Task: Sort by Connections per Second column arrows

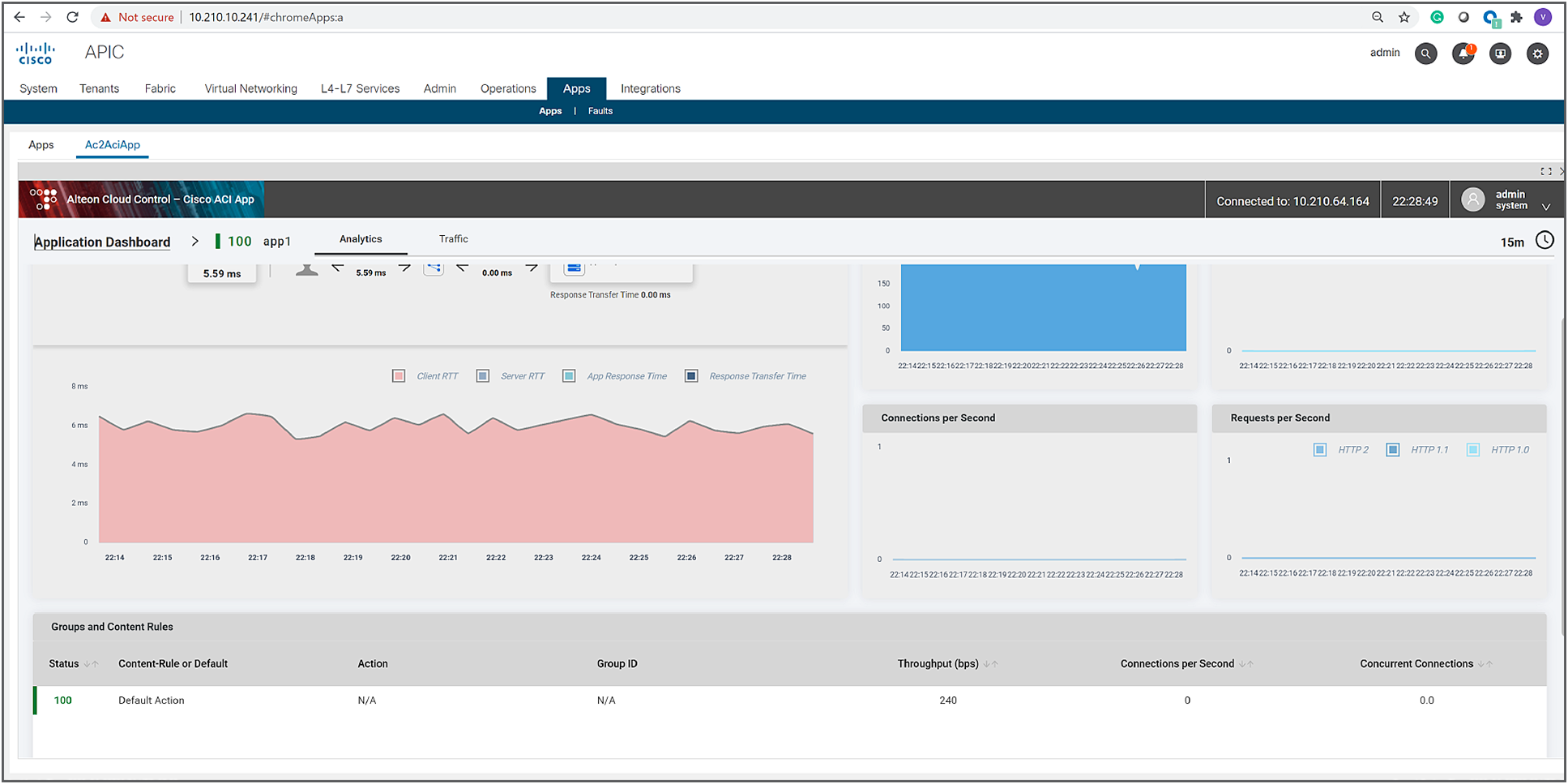Action: click(x=1246, y=664)
